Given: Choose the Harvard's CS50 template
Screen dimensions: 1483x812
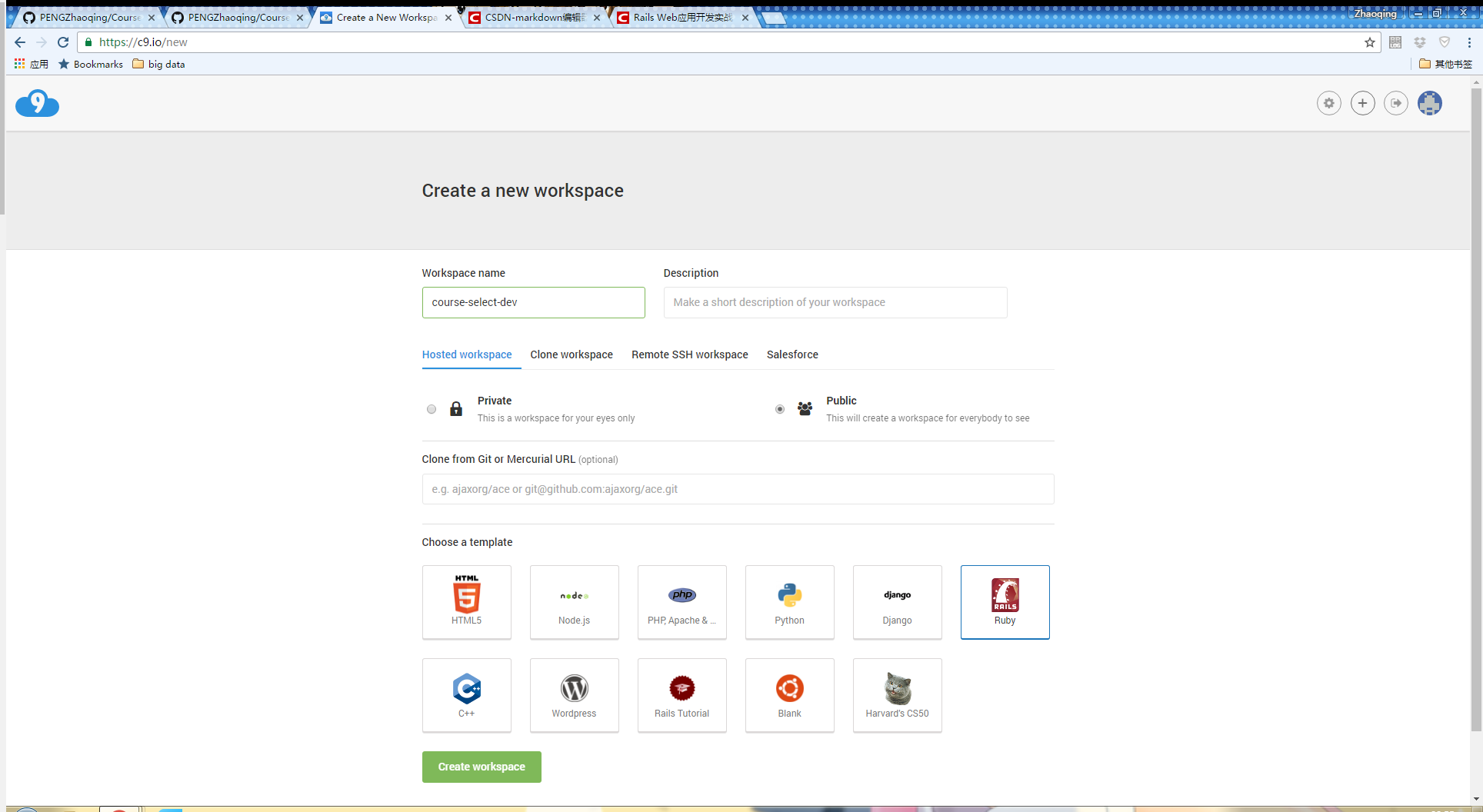Looking at the screenshot, I should pos(897,695).
